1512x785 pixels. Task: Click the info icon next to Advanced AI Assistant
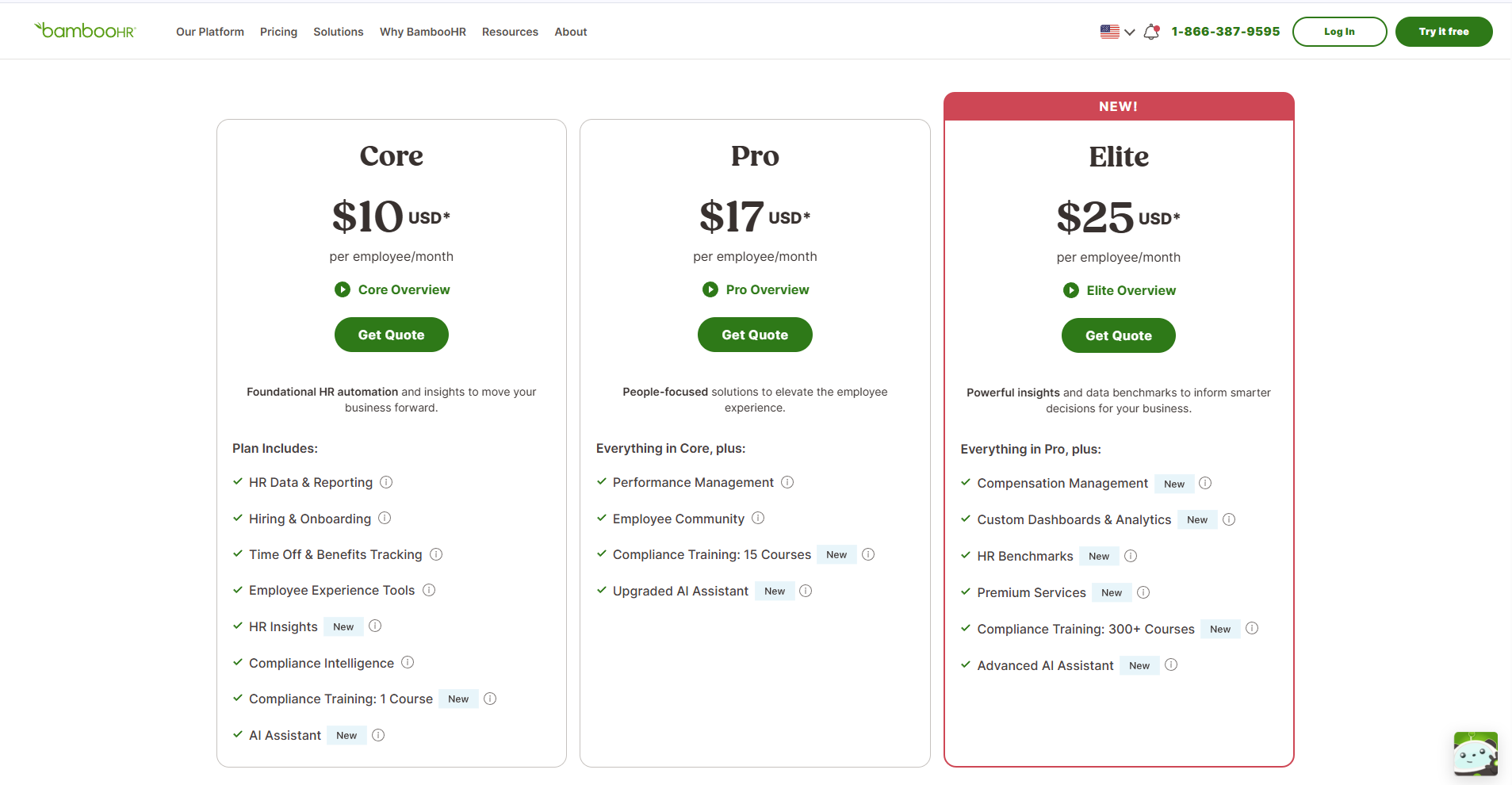click(x=1172, y=665)
